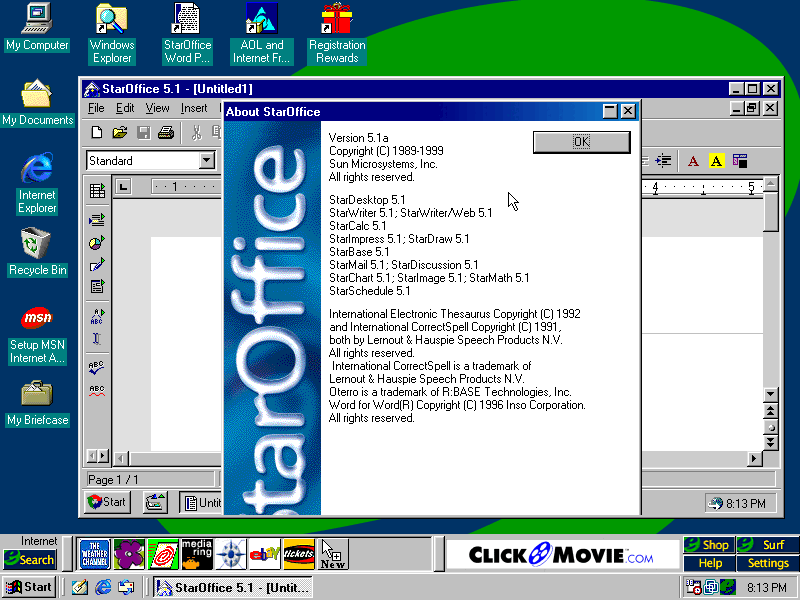This screenshot has height=600, width=800.
Task: Click the tab stop type selector on ruler
Action: (x=124, y=186)
